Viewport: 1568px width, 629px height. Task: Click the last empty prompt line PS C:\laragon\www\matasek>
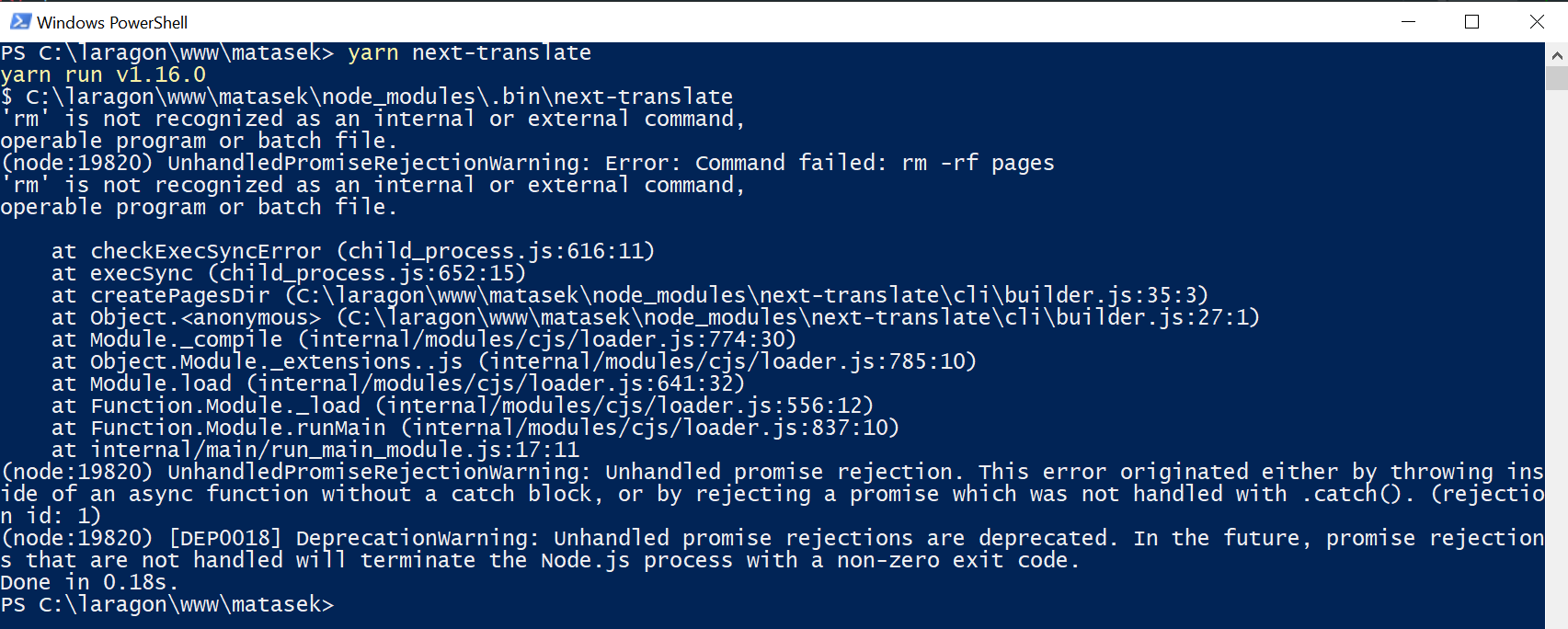coord(167,604)
